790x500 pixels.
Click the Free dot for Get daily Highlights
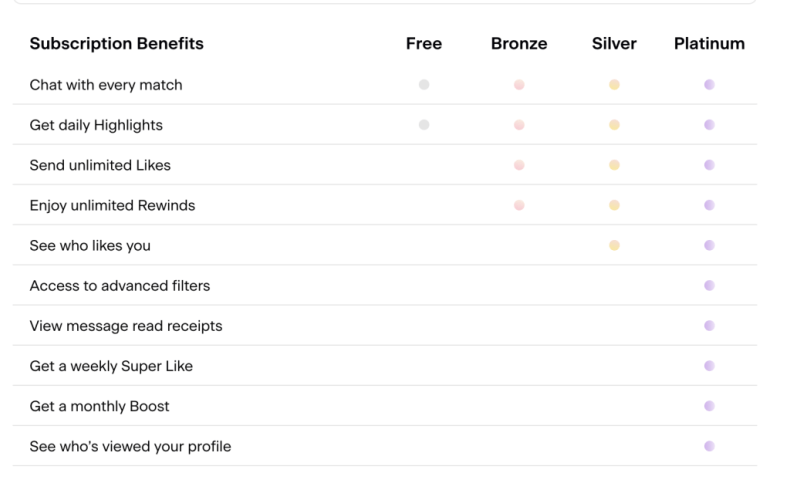point(424,125)
